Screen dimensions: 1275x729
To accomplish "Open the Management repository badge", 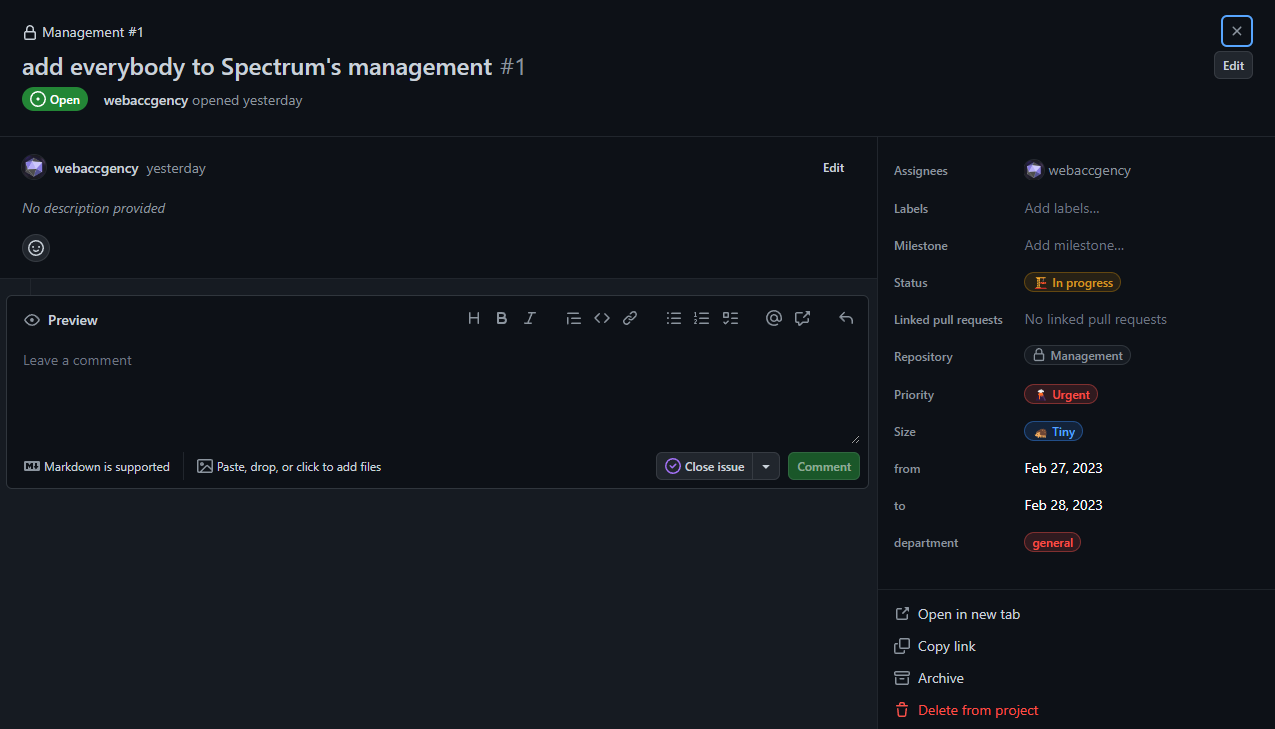I will click(x=1077, y=355).
